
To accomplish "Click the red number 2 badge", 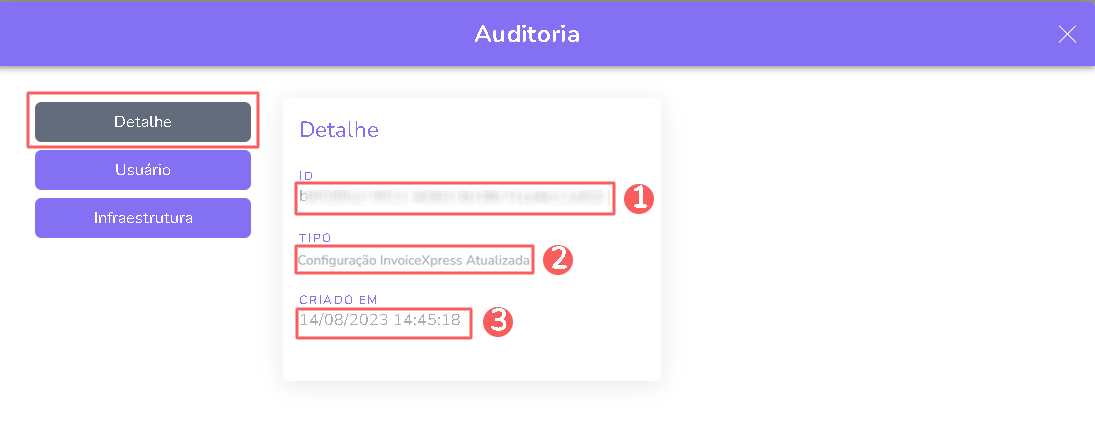I will point(557,260).
